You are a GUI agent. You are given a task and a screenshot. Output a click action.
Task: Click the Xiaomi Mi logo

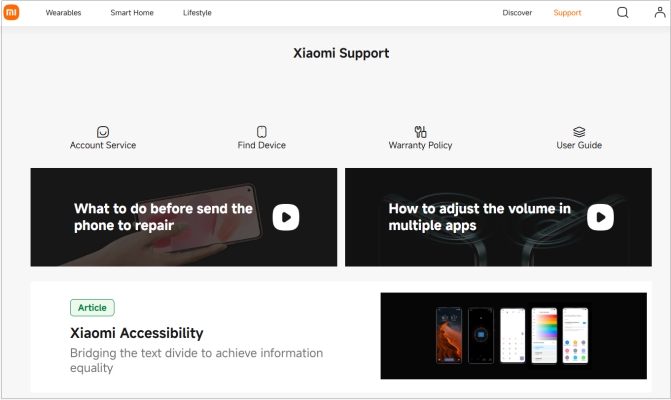tap(11, 12)
